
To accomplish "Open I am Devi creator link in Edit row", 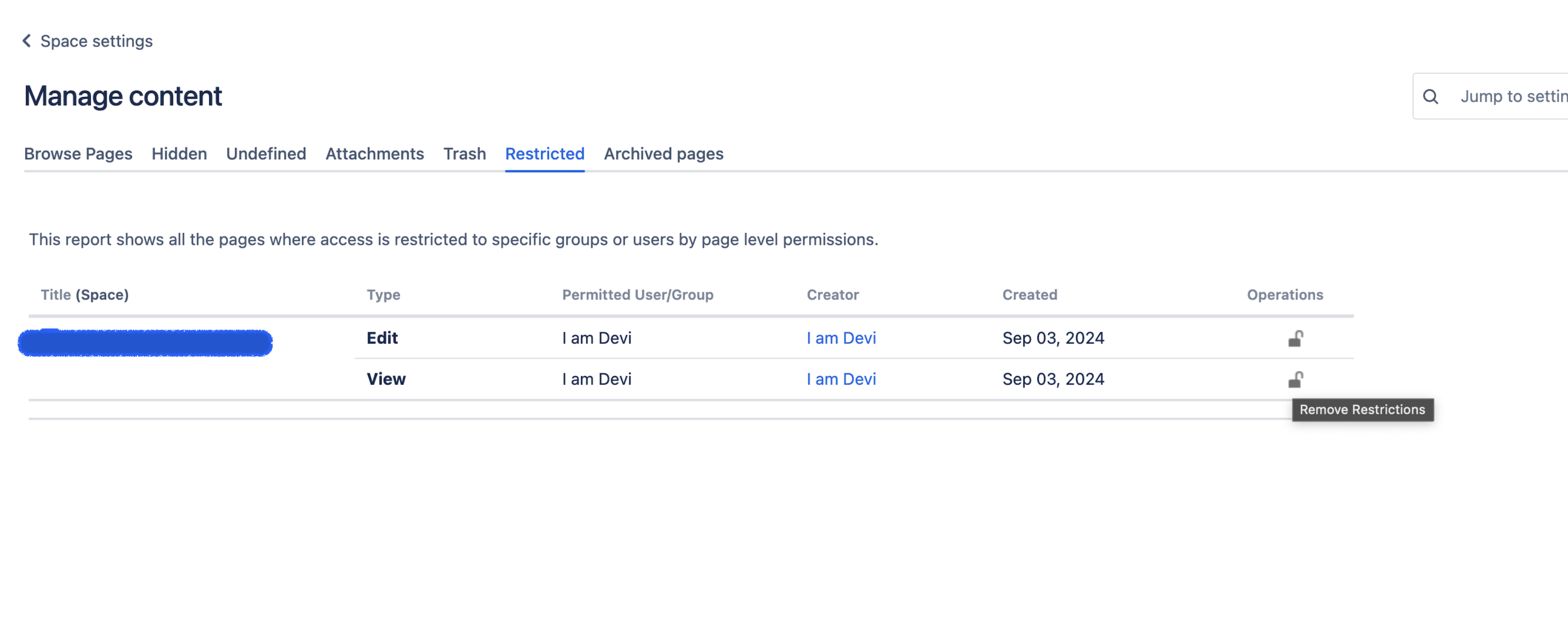I will pos(841,338).
